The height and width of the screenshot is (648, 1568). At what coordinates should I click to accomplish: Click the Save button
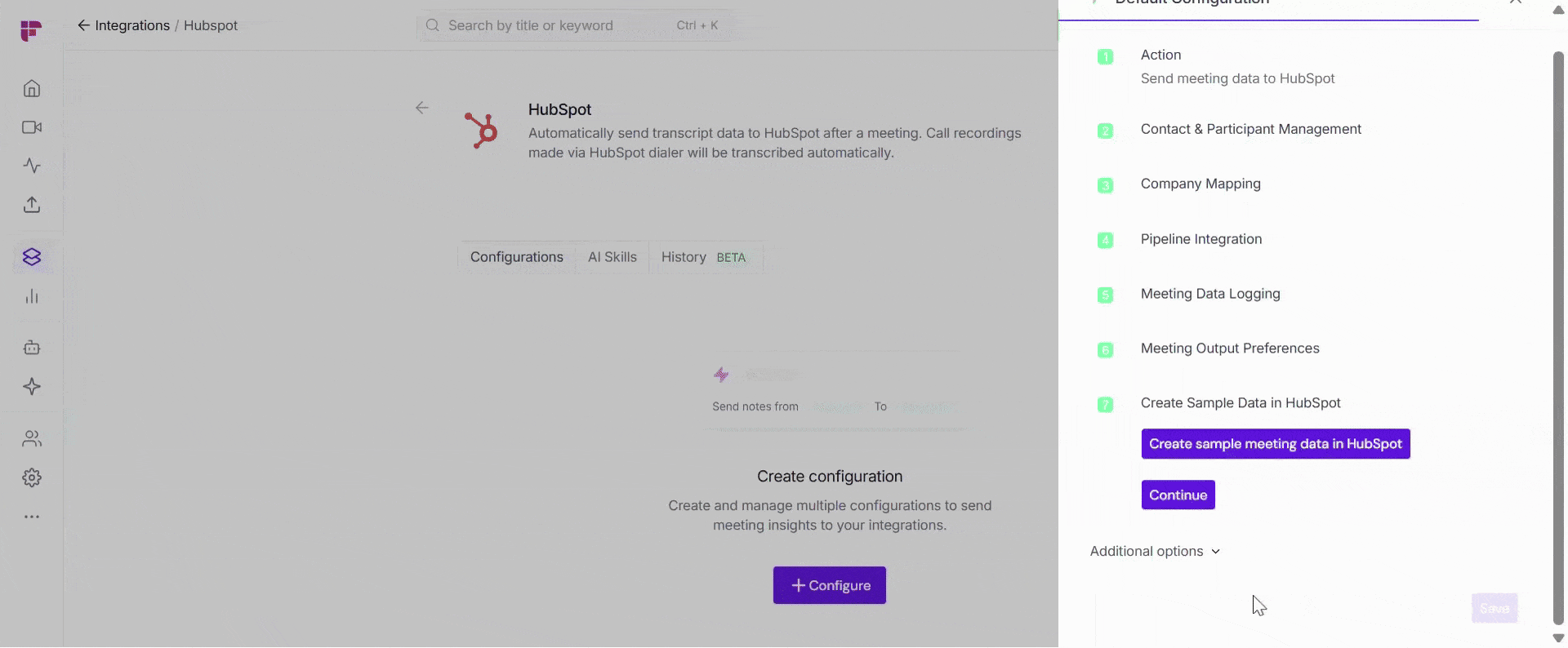click(x=1494, y=608)
